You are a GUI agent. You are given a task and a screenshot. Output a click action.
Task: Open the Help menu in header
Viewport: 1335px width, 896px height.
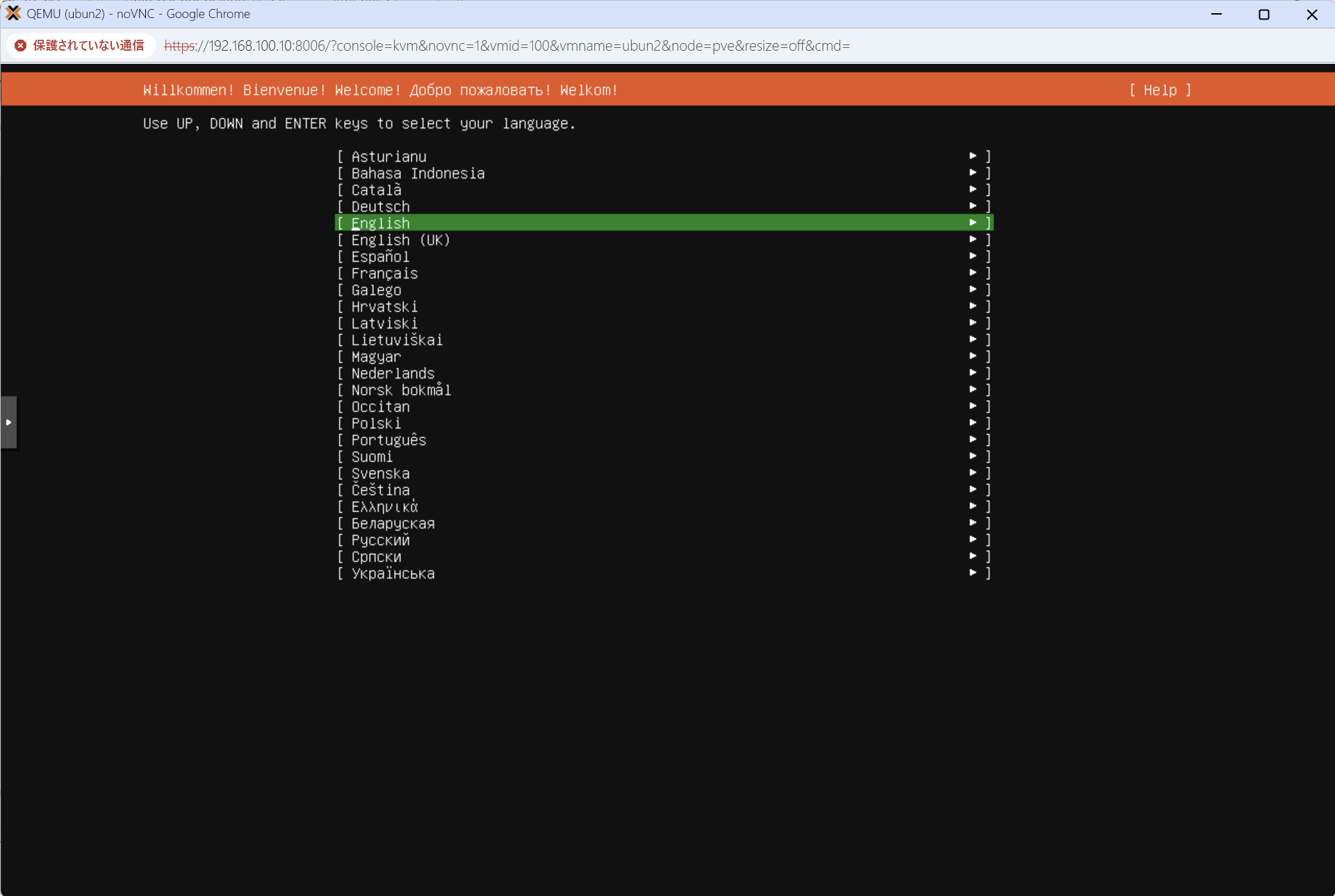coord(1160,90)
